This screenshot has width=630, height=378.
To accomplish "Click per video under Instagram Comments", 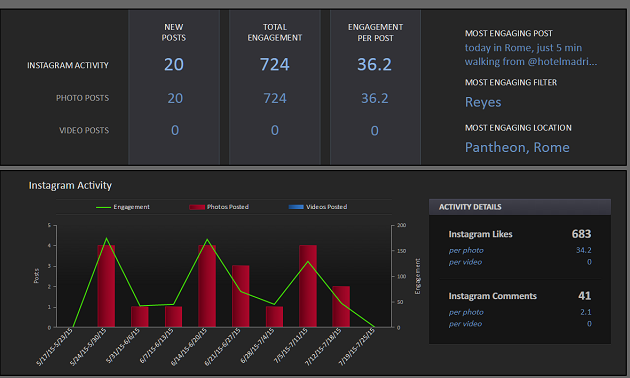I will 465,324.
